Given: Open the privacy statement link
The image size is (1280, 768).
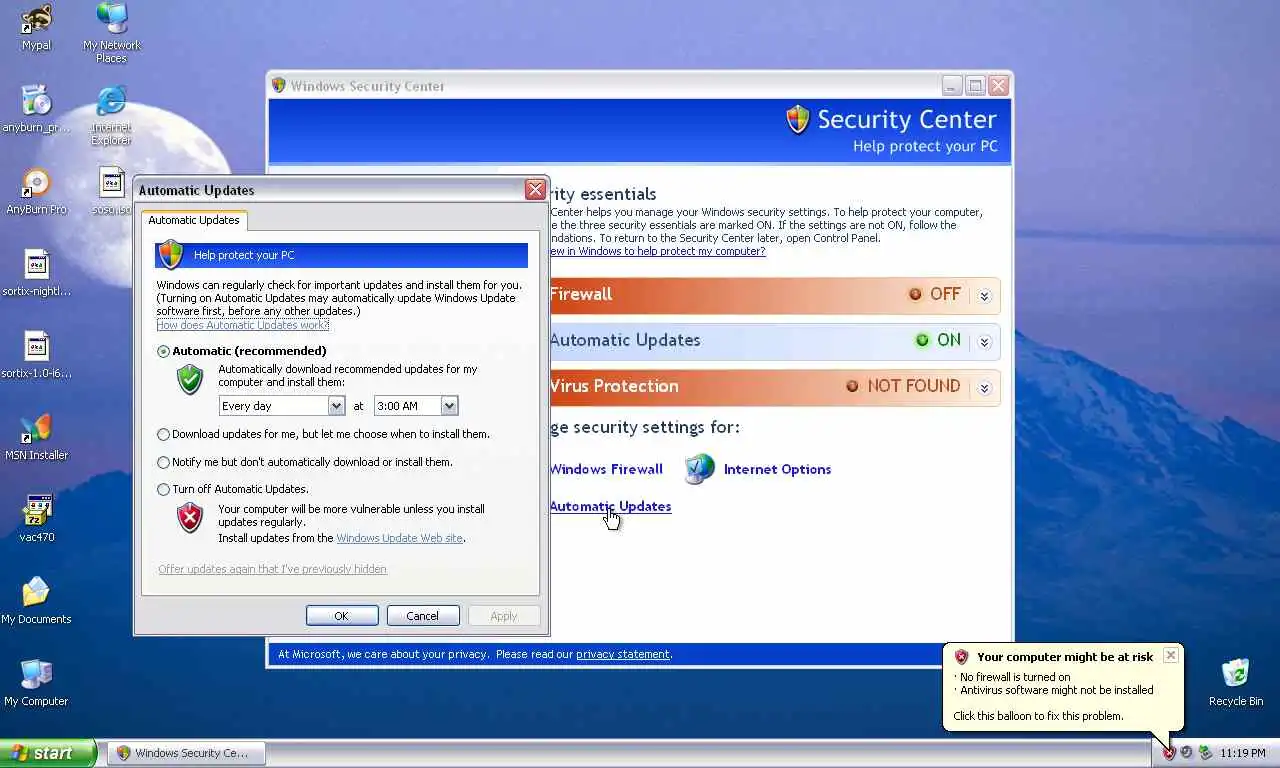Looking at the screenshot, I should point(622,654).
